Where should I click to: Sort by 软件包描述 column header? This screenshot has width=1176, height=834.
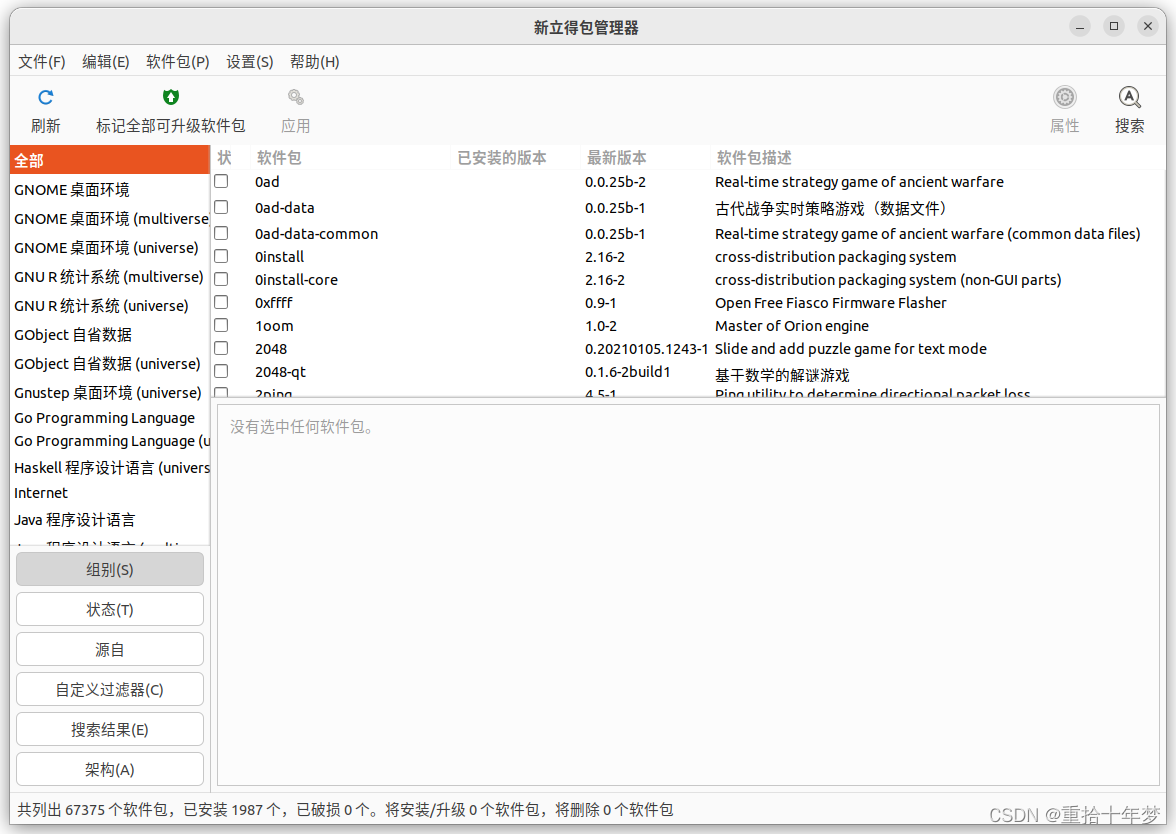pyautogui.click(x=938, y=158)
